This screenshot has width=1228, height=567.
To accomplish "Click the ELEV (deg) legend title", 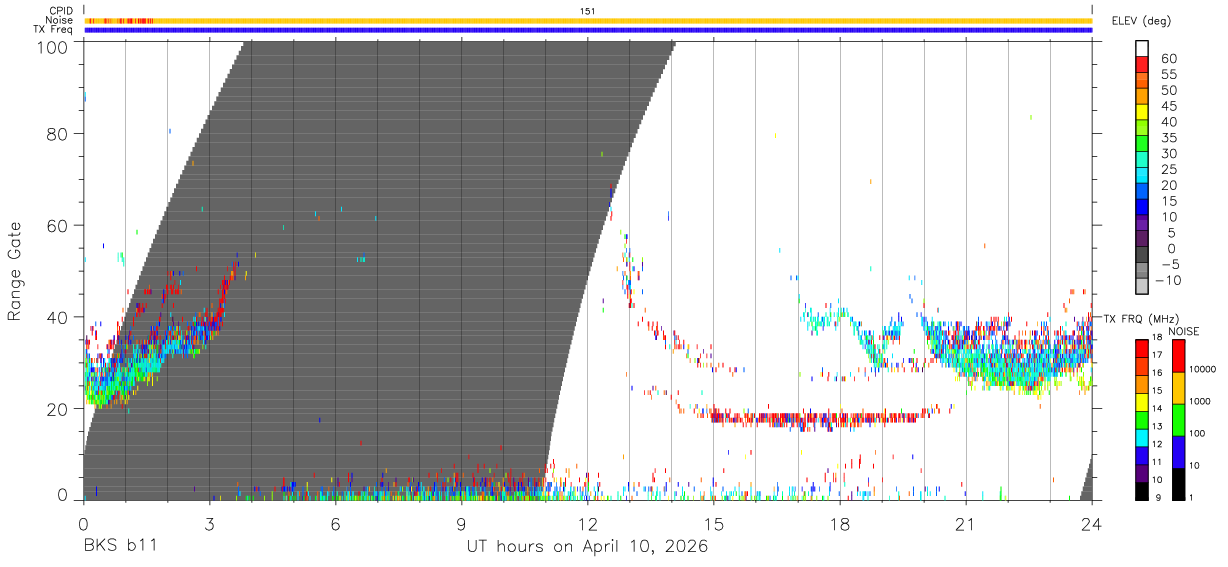I will (x=1142, y=21).
